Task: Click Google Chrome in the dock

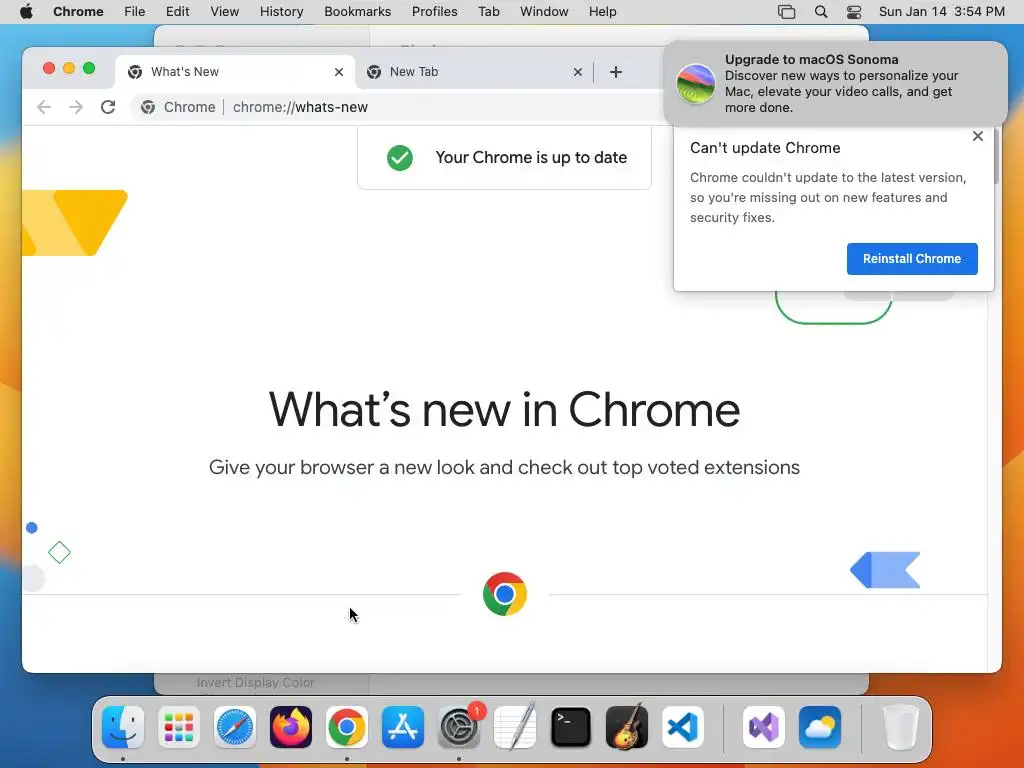Action: tap(347, 727)
